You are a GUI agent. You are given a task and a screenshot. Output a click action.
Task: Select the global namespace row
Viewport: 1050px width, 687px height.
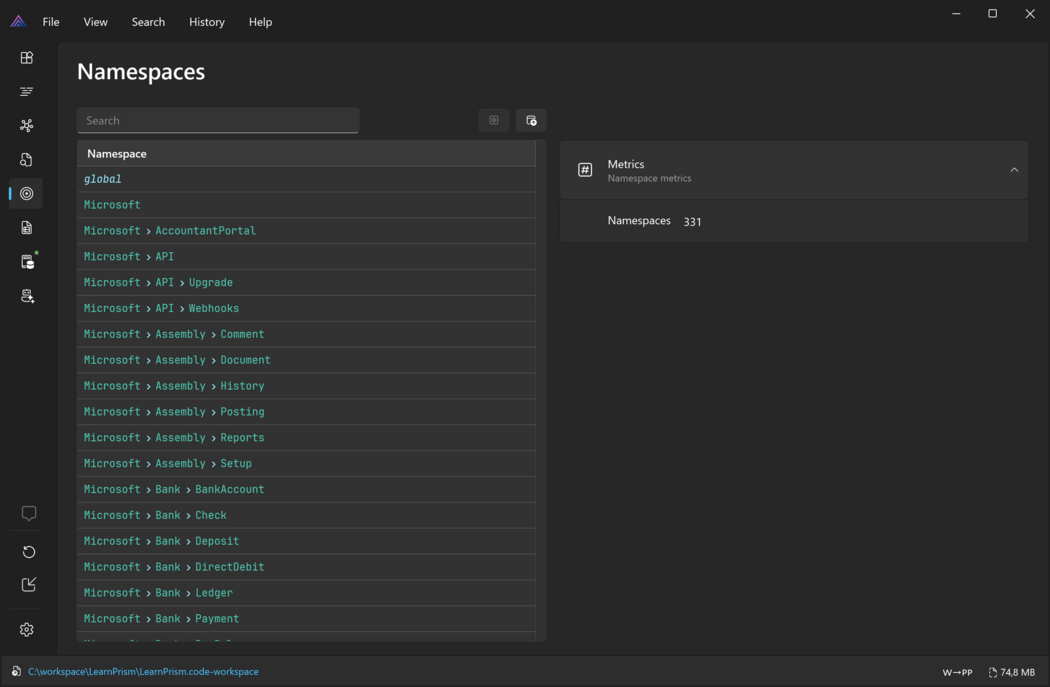point(306,179)
